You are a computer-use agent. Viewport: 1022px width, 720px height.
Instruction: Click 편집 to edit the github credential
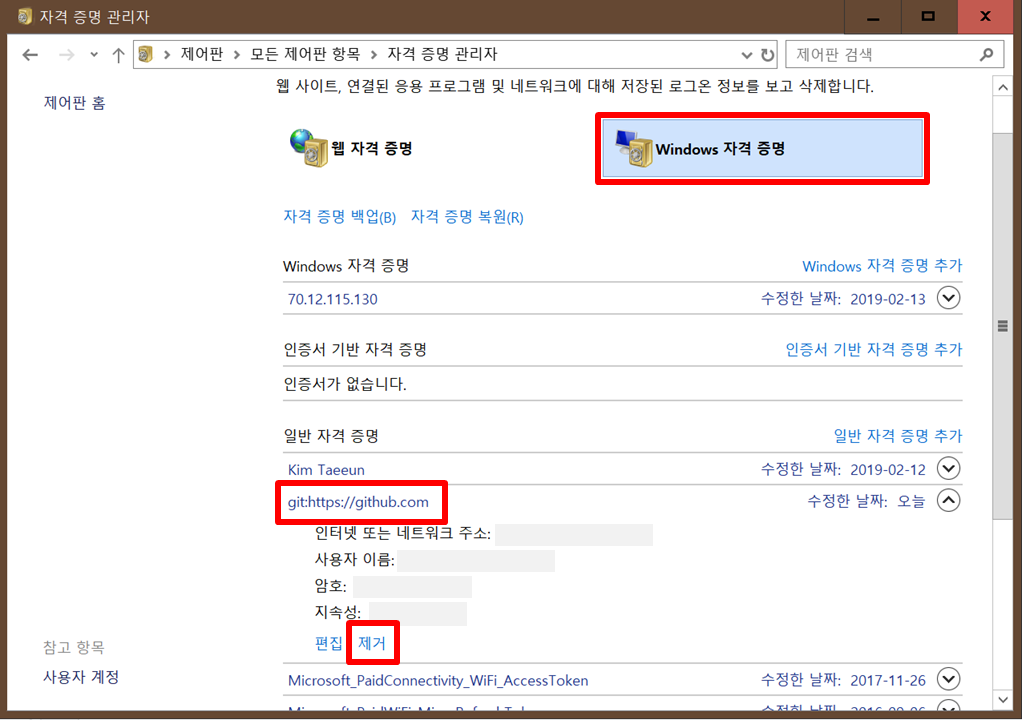click(328, 643)
